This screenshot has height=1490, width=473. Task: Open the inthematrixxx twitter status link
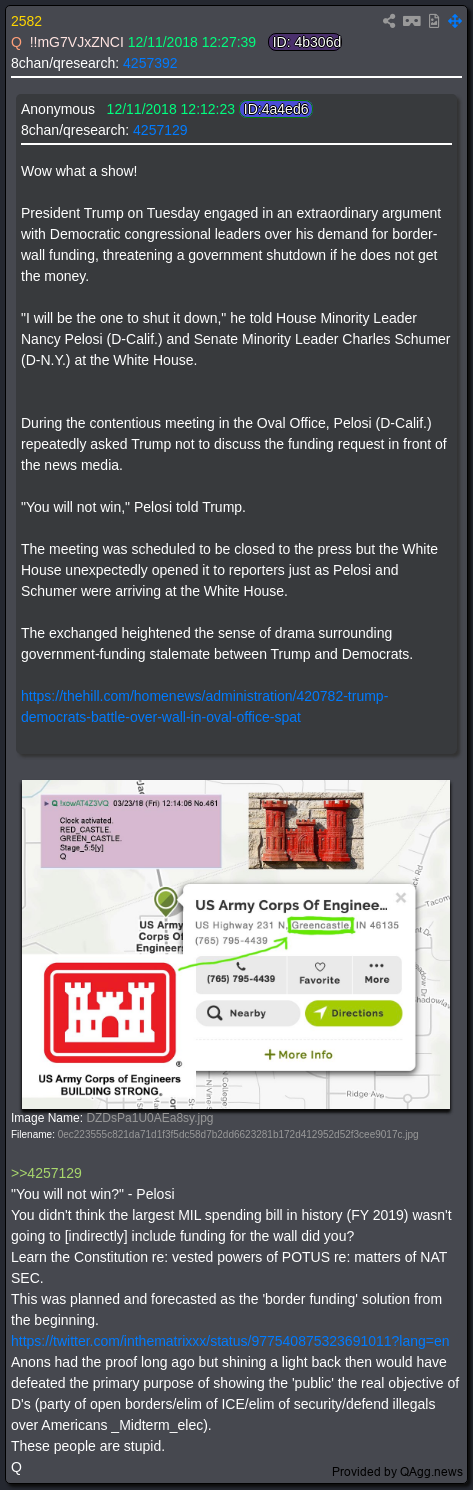click(x=230, y=1341)
